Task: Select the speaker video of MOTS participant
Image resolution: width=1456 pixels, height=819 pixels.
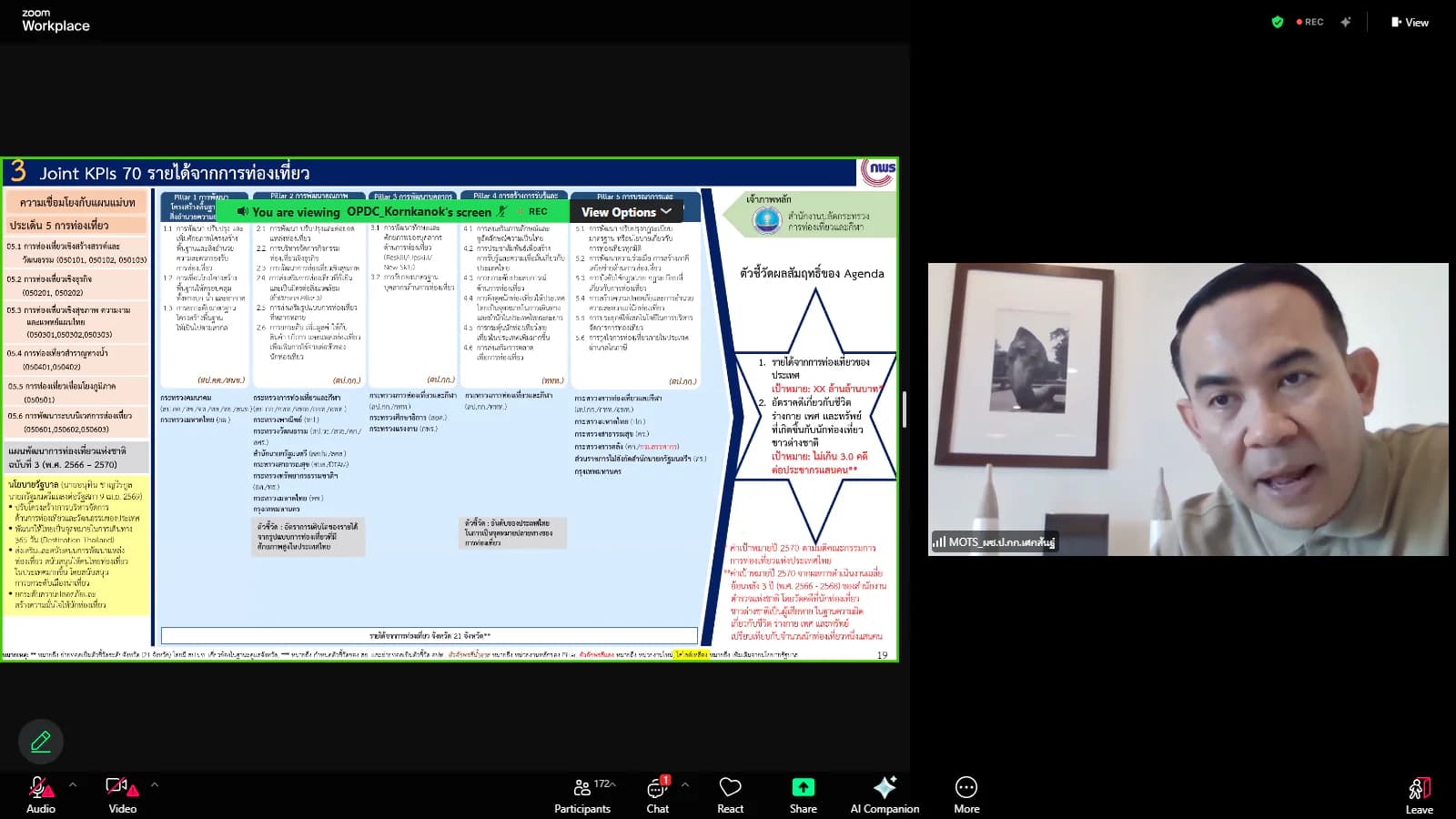Action: [x=1188, y=409]
